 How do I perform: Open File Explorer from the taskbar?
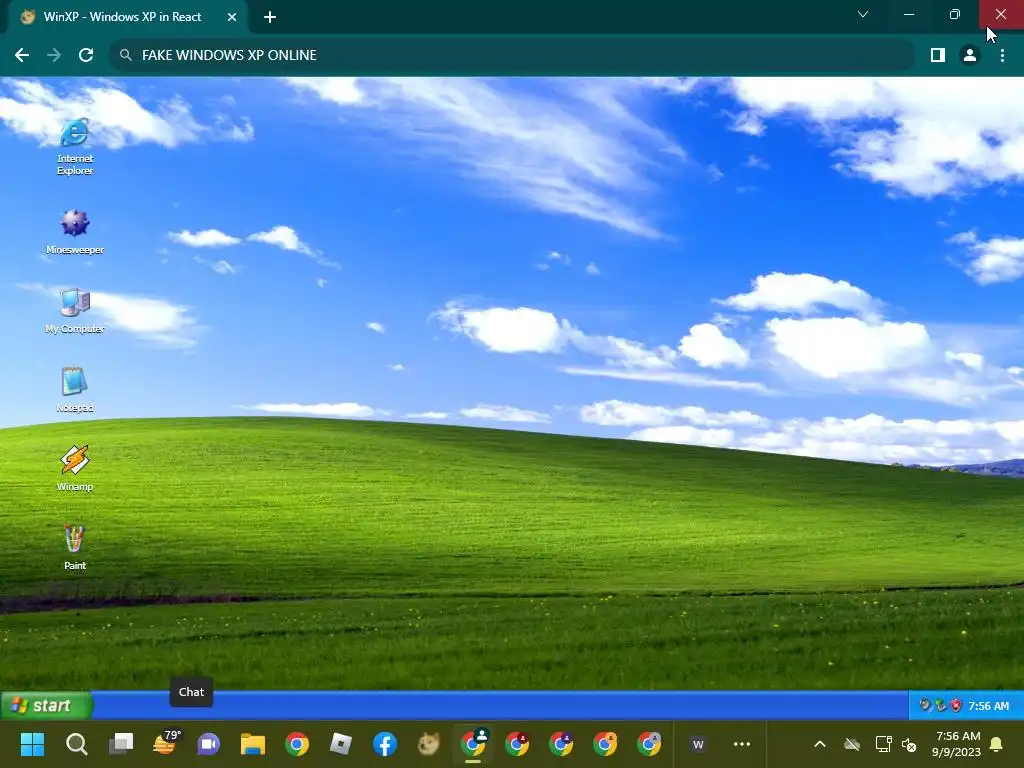click(x=253, y=744)
